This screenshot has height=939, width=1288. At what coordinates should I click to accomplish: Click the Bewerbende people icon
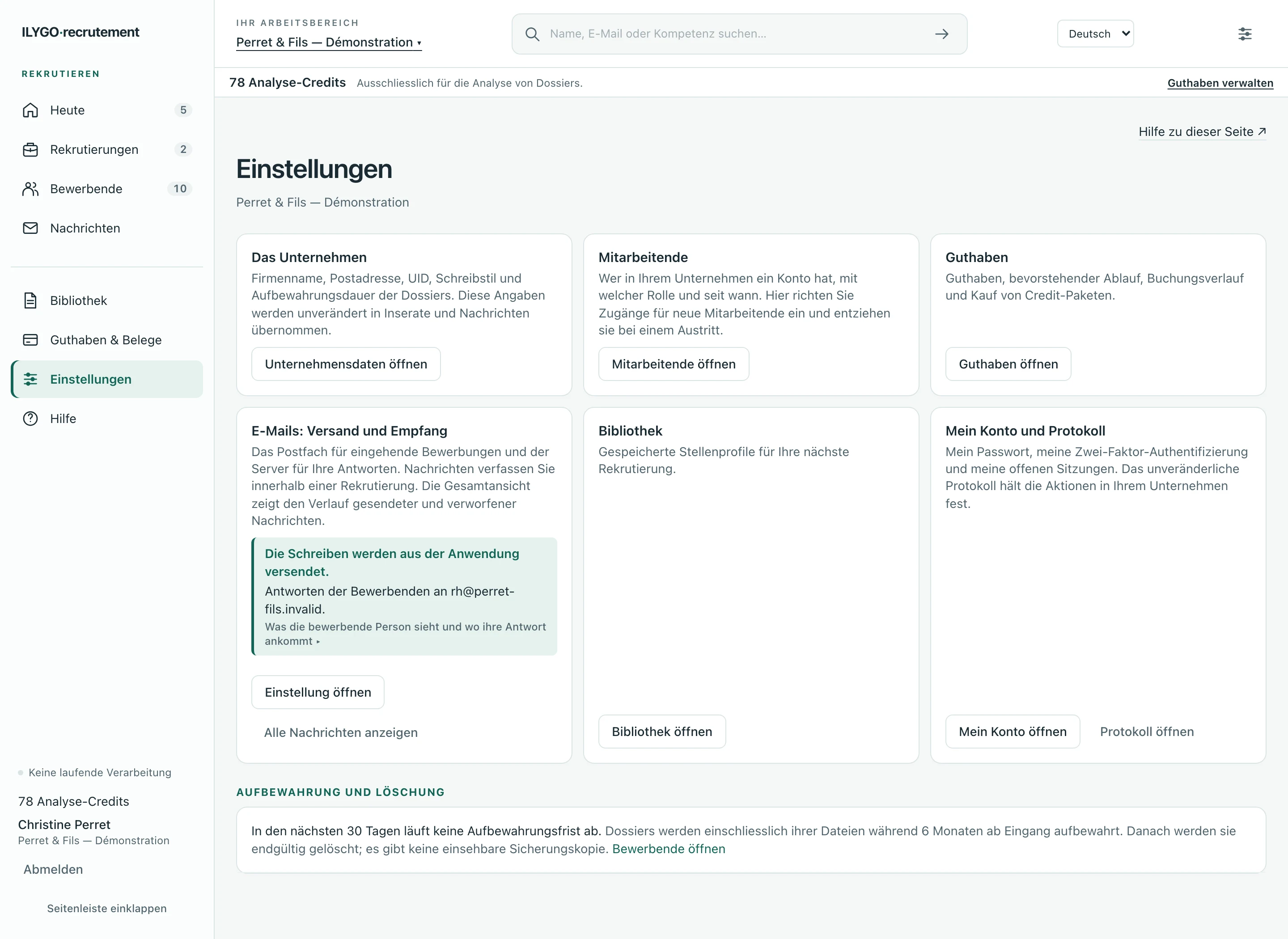click(x=30, y=189)
